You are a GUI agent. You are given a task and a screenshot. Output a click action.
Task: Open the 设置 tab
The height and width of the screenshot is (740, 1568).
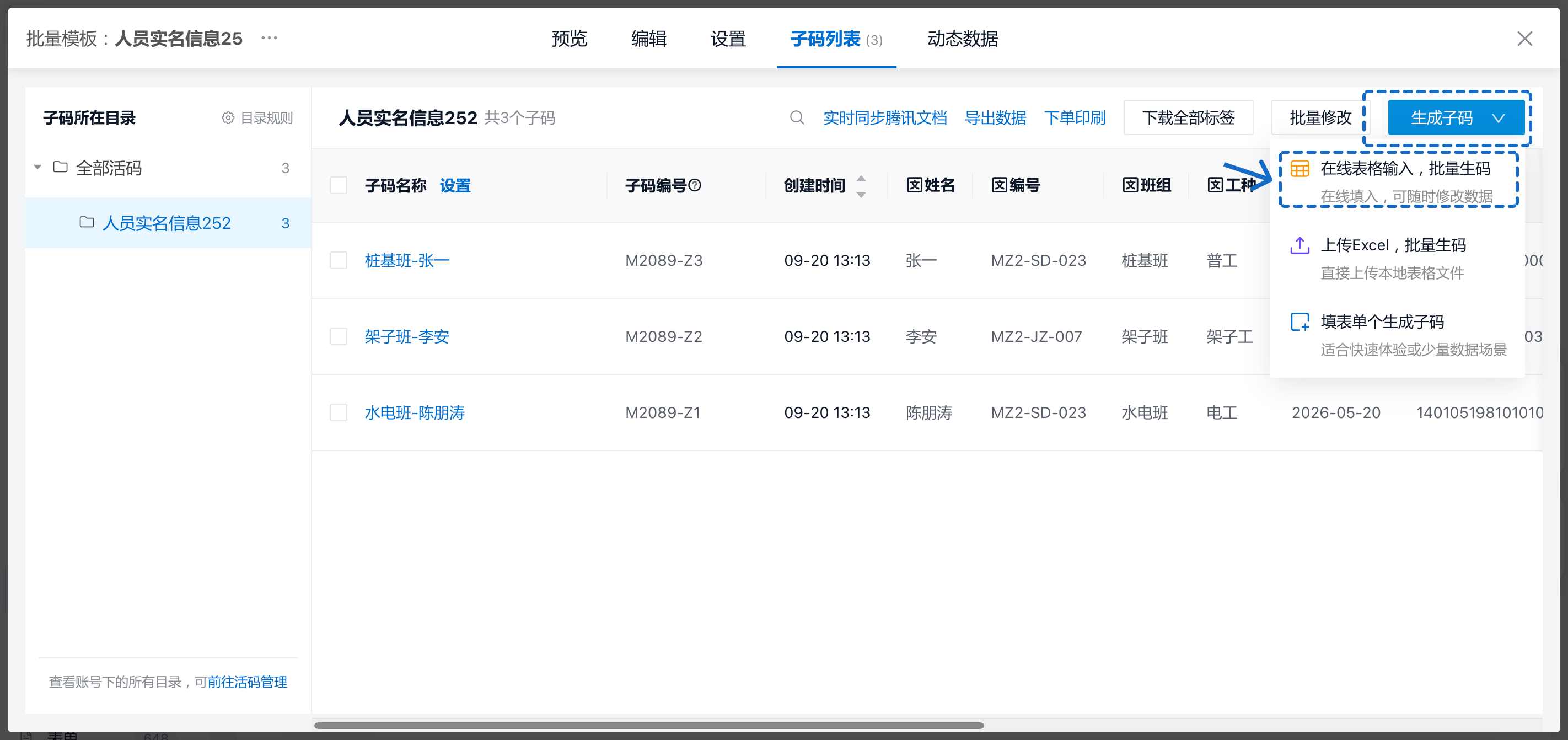[x=729, y=39]
